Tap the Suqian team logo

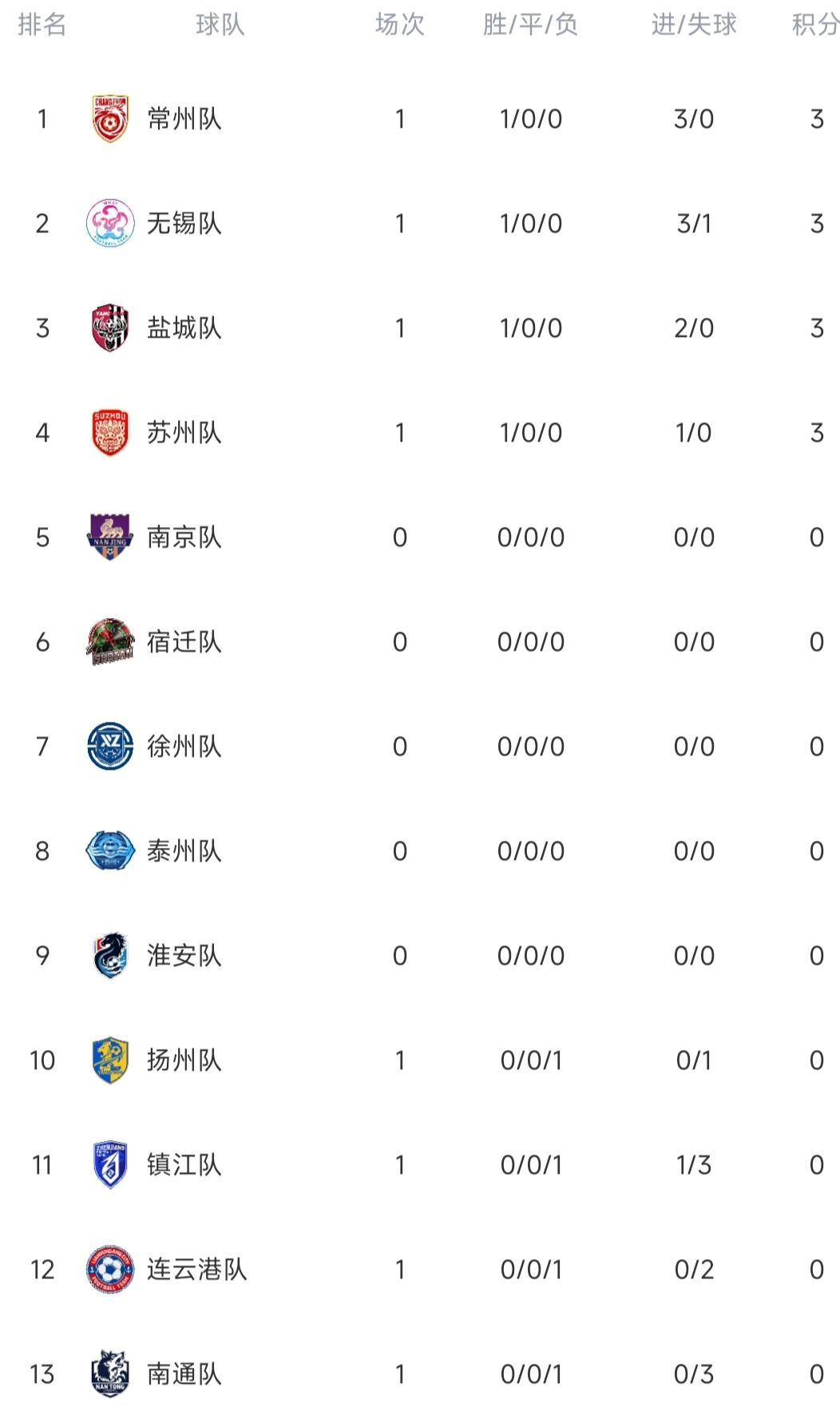point(110,642)
